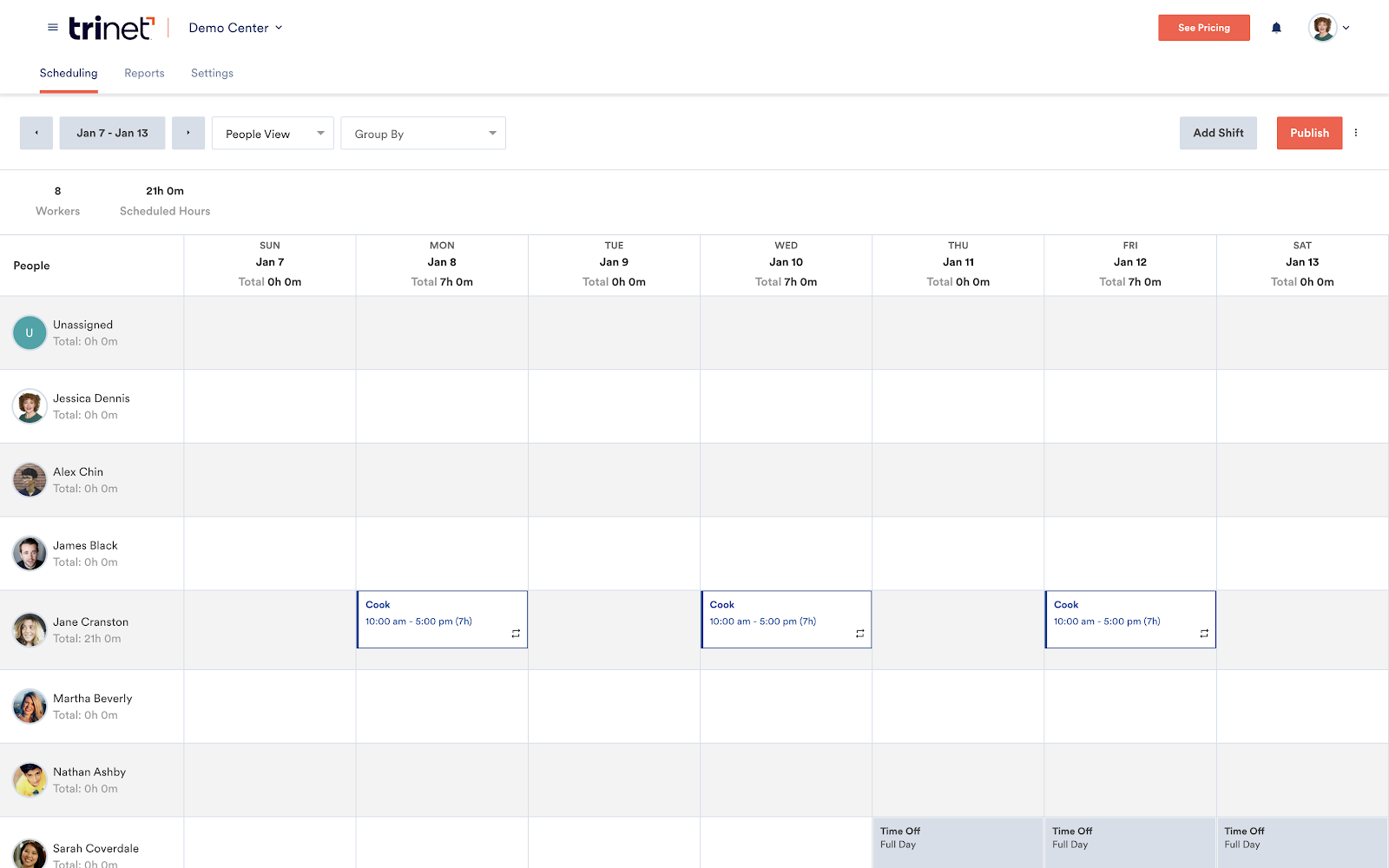Click the Sarah Coverdale name
Screen dimensions: 1389x868
(95, 849)
